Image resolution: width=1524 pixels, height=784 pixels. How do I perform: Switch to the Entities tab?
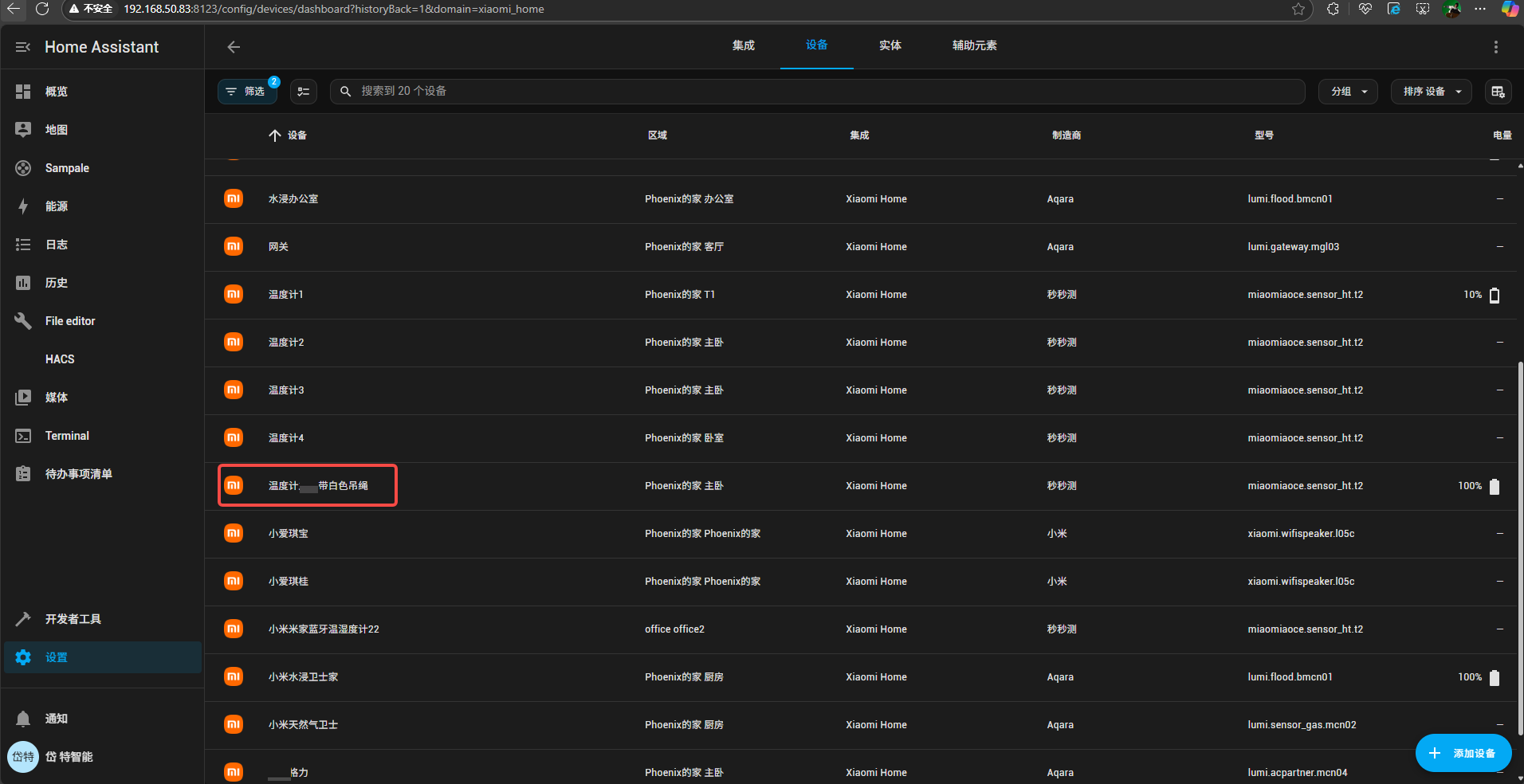[890, 45]
